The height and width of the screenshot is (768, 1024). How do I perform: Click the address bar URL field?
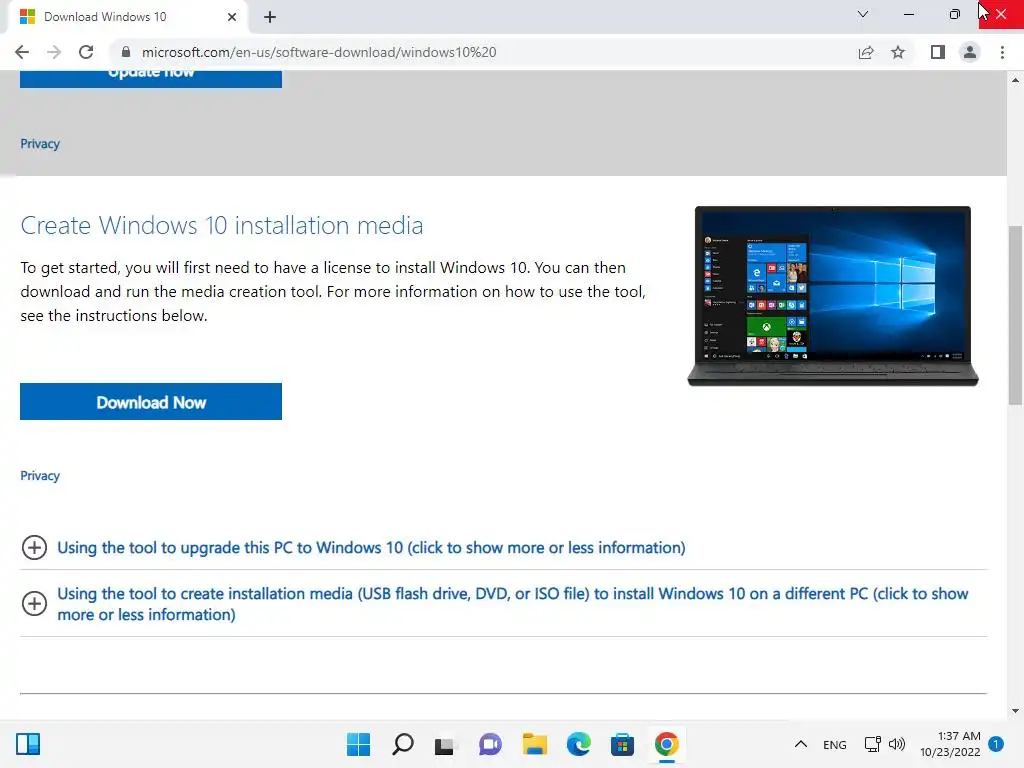click(x=483, y=52)
